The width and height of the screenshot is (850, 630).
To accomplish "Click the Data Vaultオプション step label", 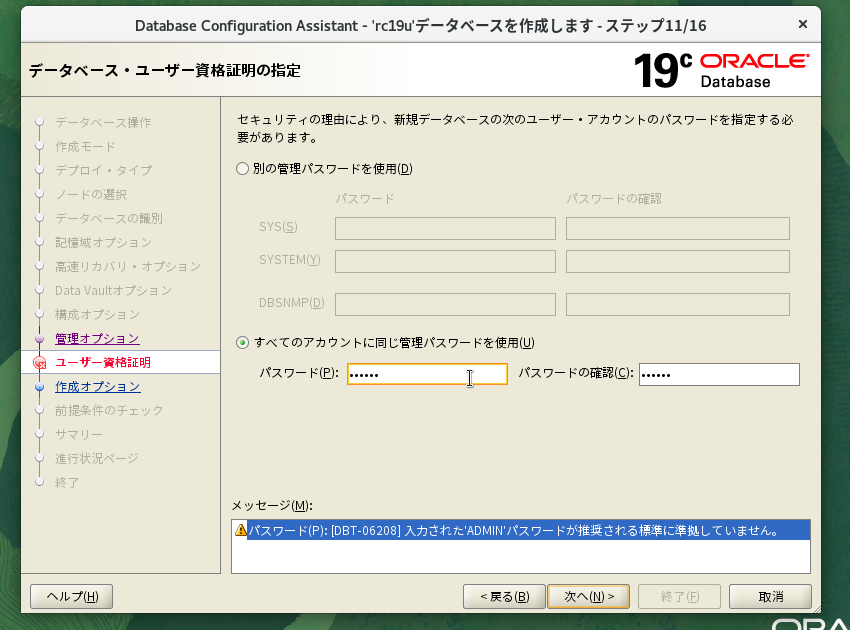I will [113, 291].
